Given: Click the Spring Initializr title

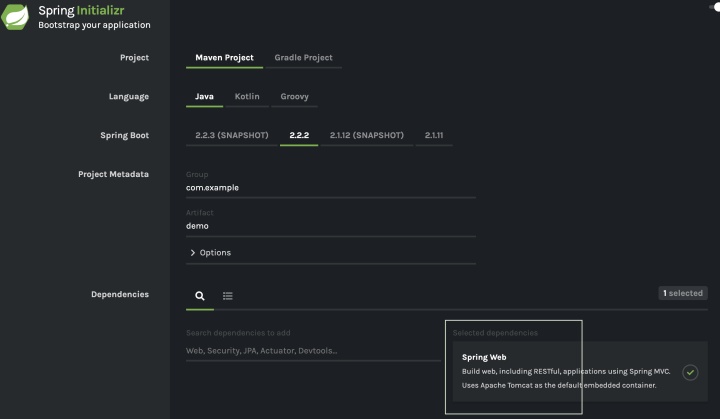Looking at the screenshot, I should click(81, 11).
